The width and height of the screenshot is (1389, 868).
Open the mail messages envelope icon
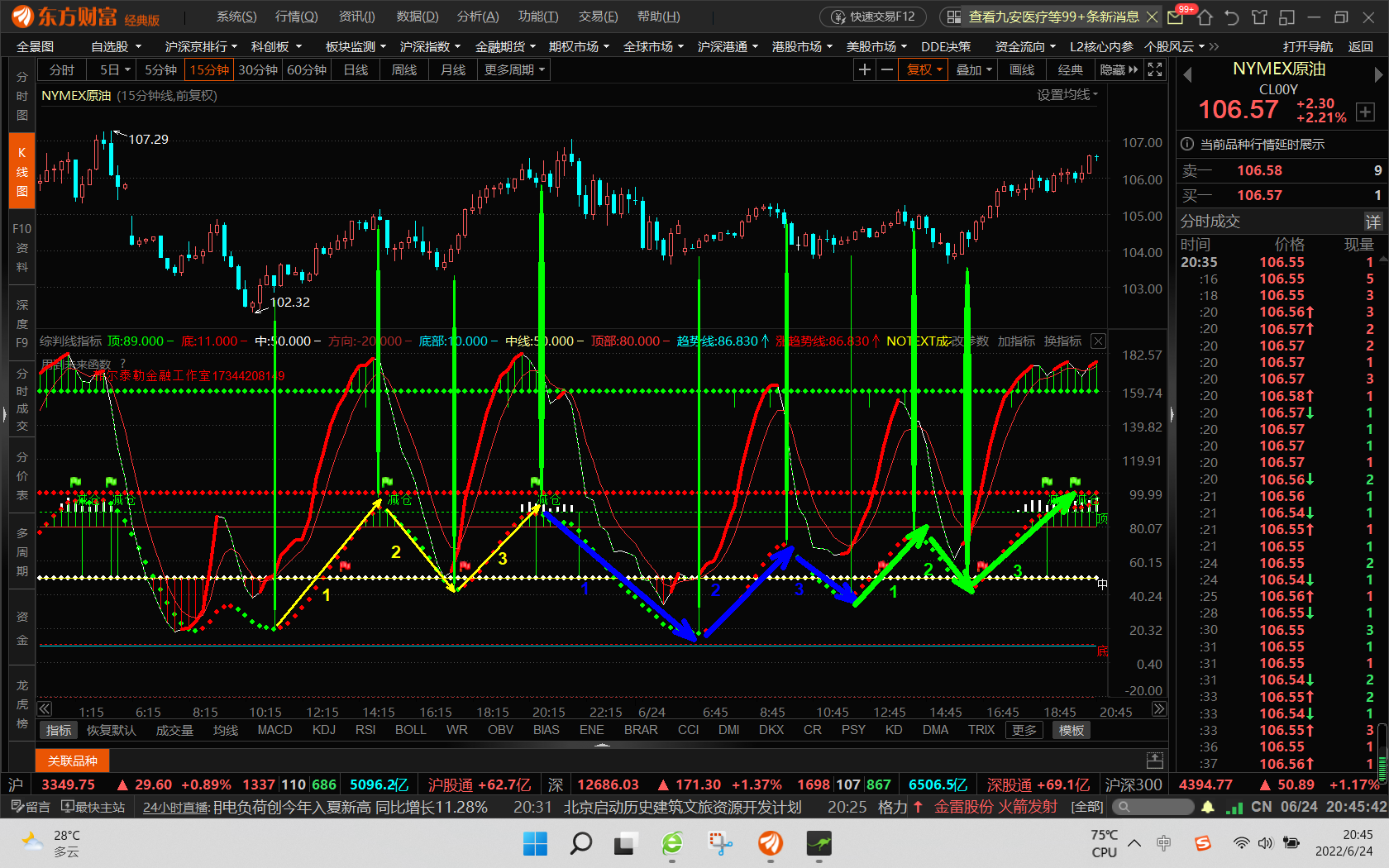click(x=1175, y=17)
